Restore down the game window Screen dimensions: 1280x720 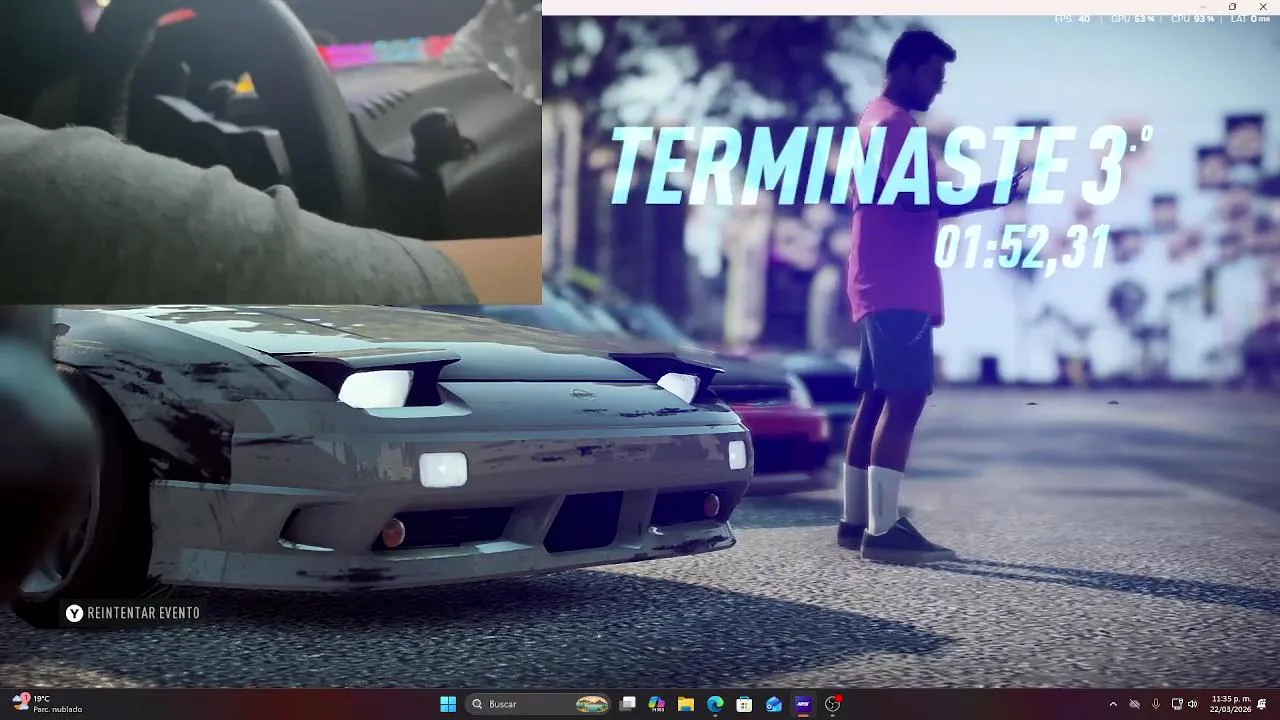tap(1232, 6)
